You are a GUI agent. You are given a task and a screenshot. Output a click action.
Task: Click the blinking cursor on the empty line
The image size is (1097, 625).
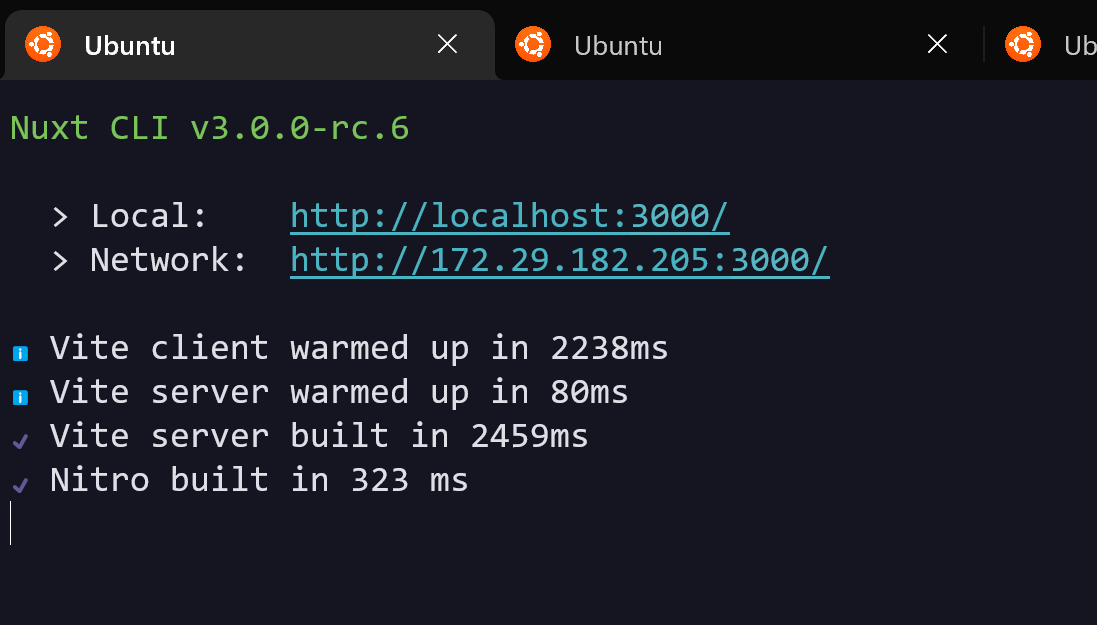click(10, 523)
